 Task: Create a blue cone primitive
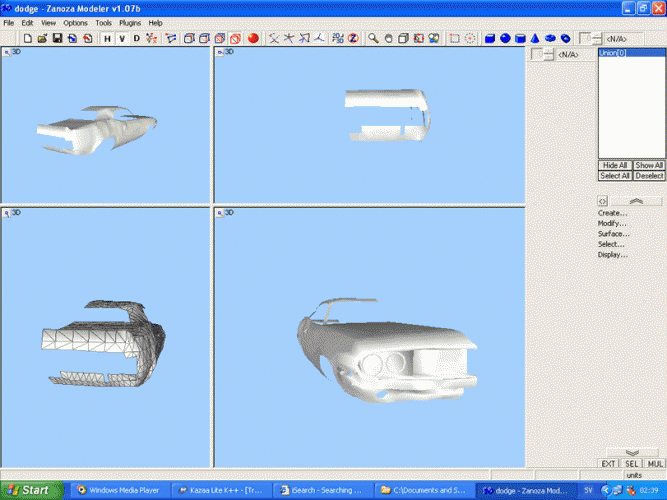click(x=535, y=39)
